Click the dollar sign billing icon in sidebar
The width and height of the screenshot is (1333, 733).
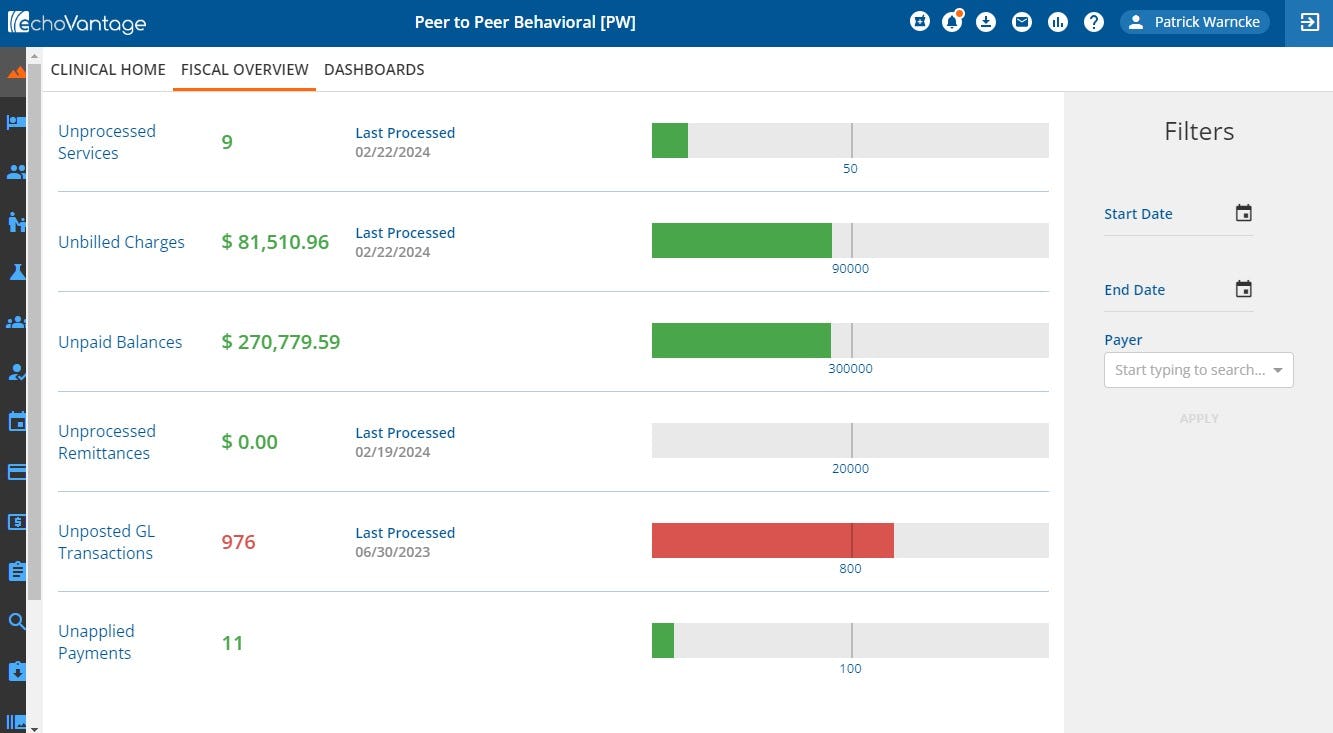(16, 521)
